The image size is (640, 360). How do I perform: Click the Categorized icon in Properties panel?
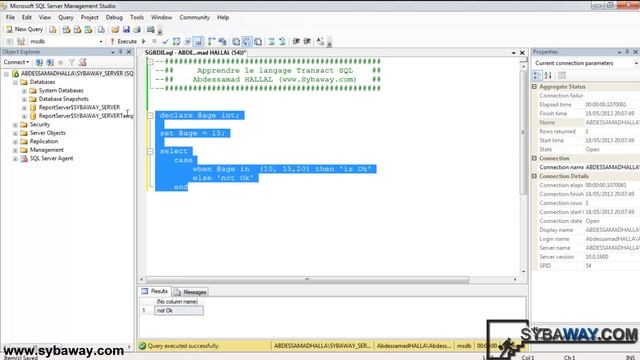(x=537, y=76)
